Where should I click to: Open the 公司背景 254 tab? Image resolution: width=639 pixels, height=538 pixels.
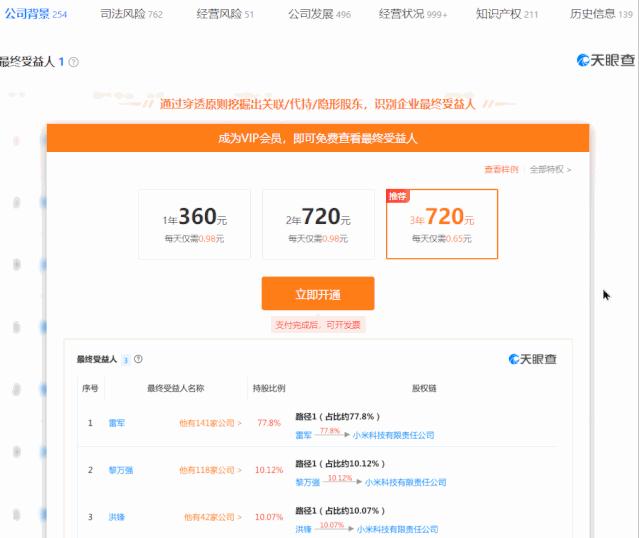click(35, 14)
